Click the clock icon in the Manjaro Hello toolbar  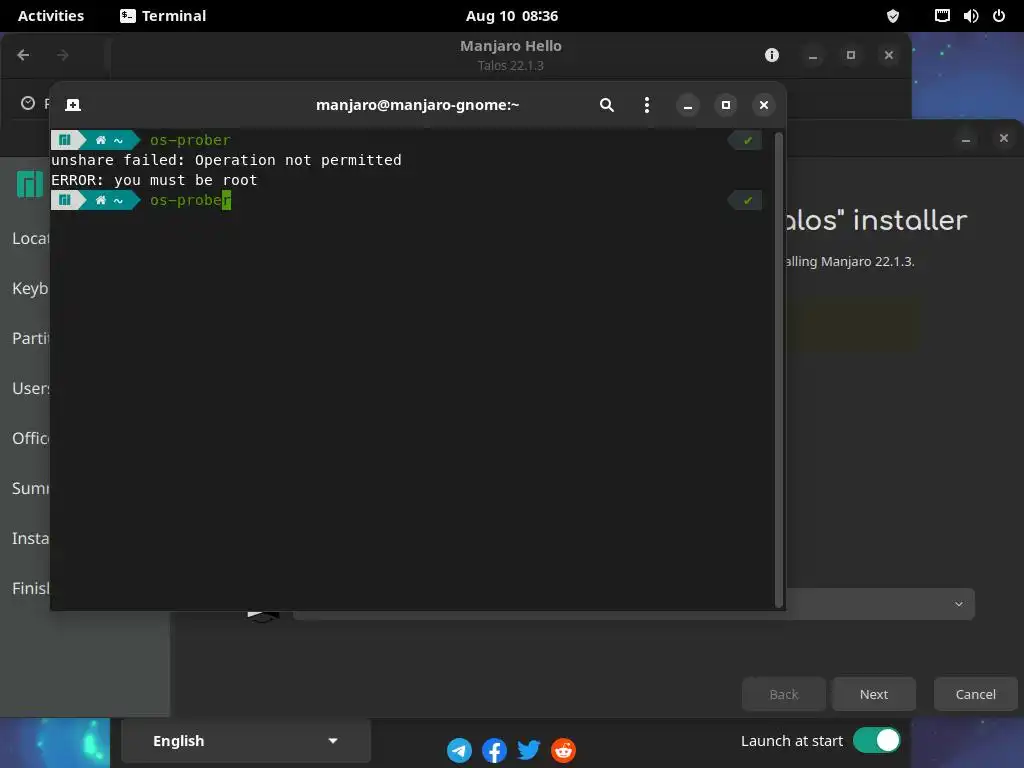click(28, 103)
